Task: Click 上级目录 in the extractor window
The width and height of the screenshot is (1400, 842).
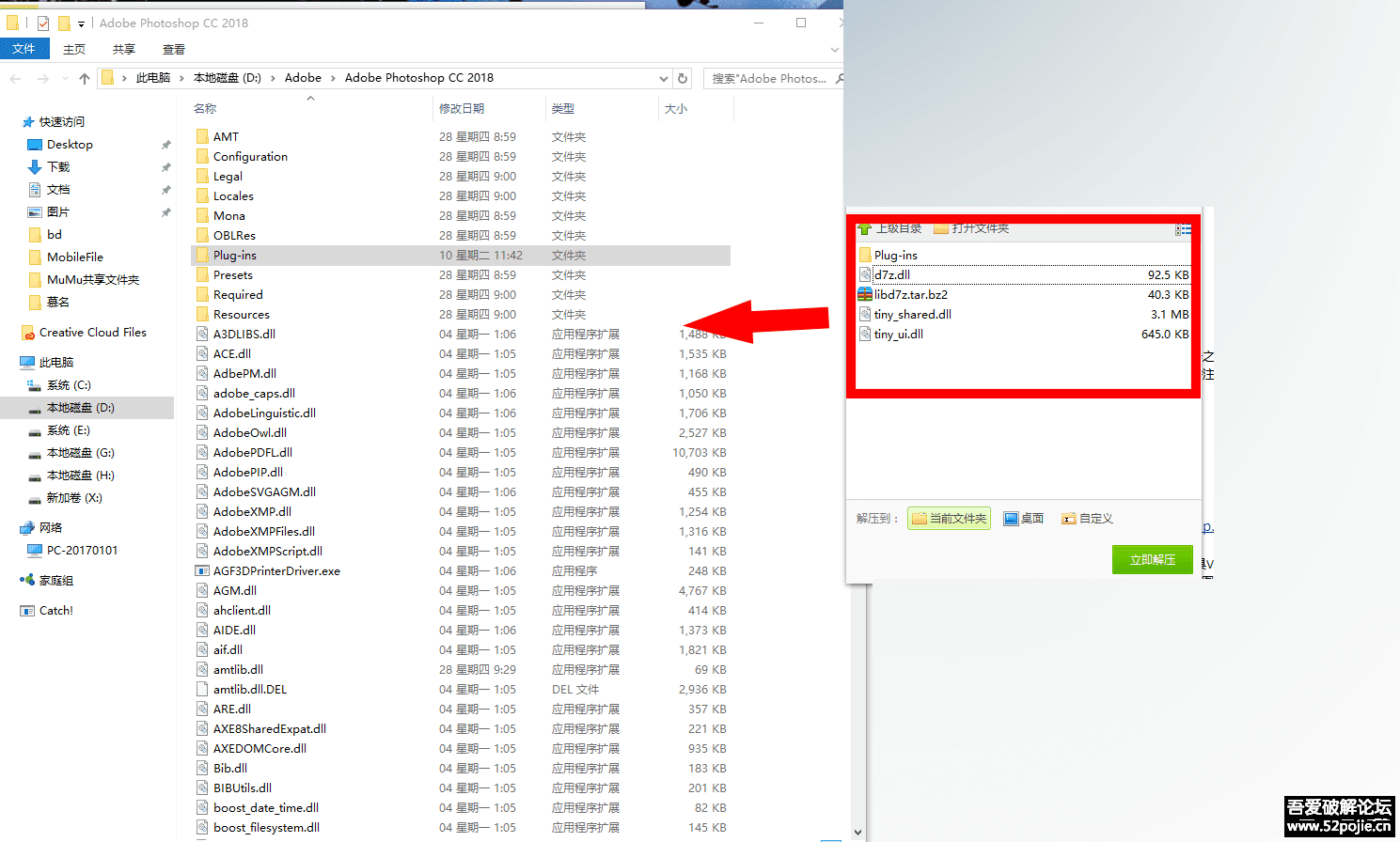Action: click(889, 228)
